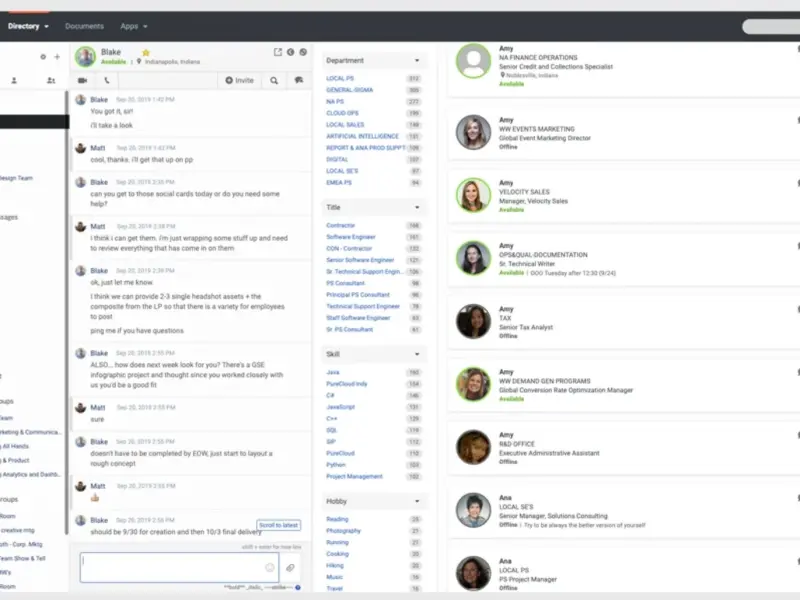Start a phone call with Blake

[x=107, y=80]
